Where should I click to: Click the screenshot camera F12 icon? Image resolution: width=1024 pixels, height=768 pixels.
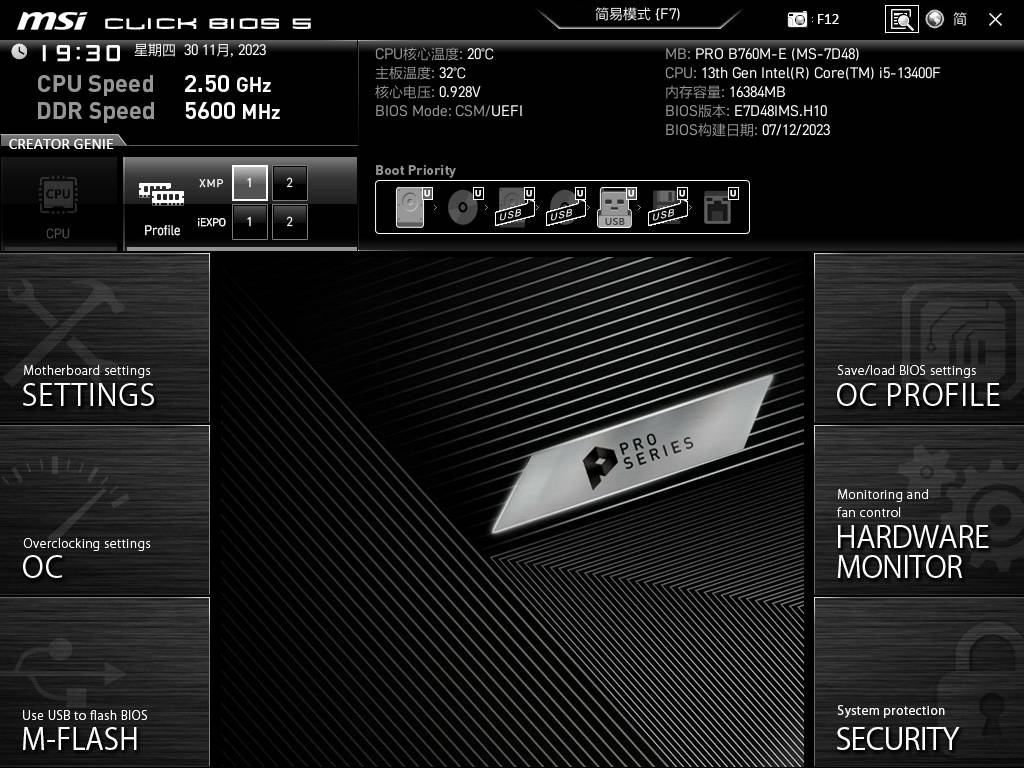pos(797,19)
